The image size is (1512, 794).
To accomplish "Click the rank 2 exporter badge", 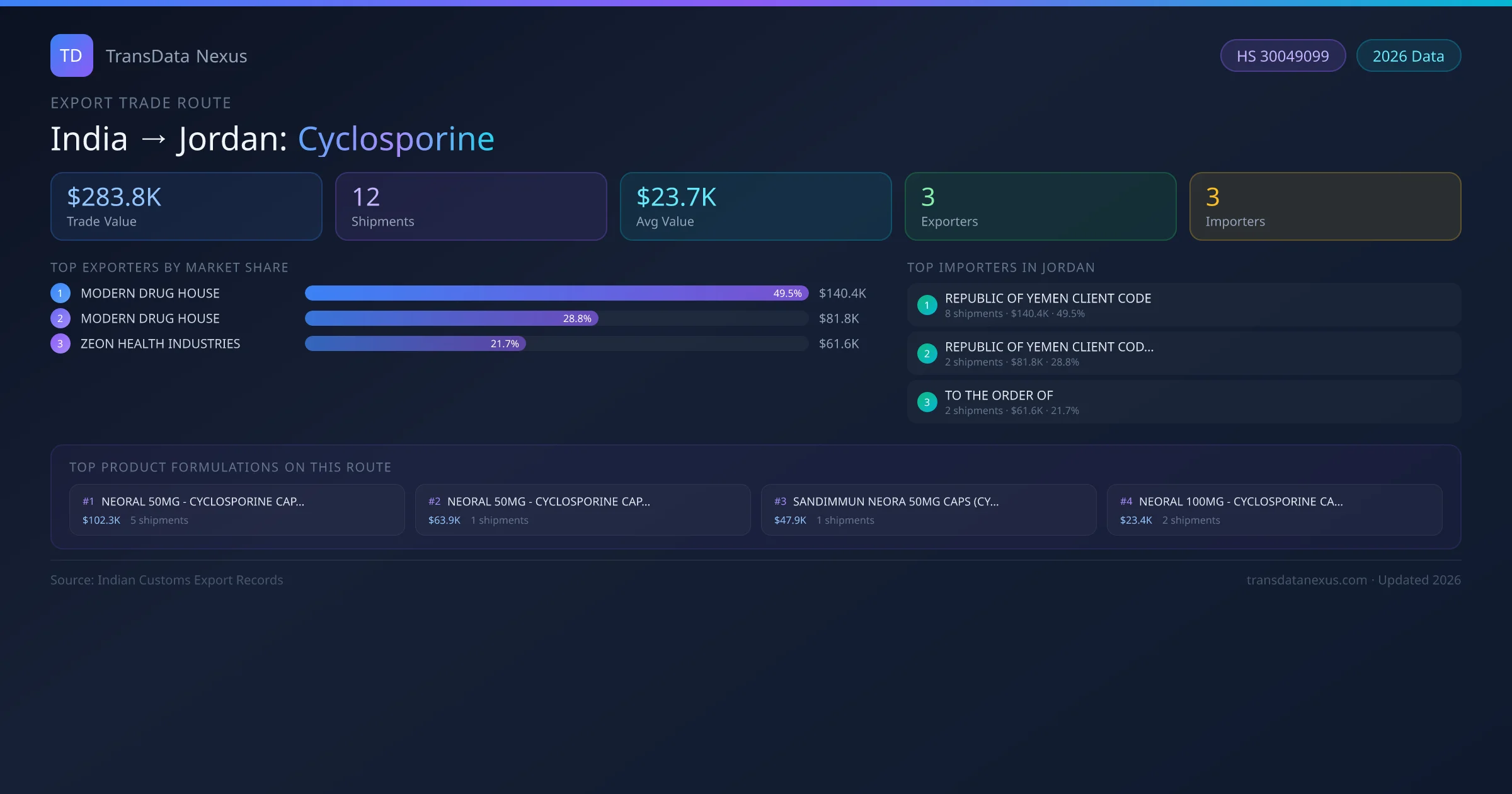I will [x=60, y=318].
